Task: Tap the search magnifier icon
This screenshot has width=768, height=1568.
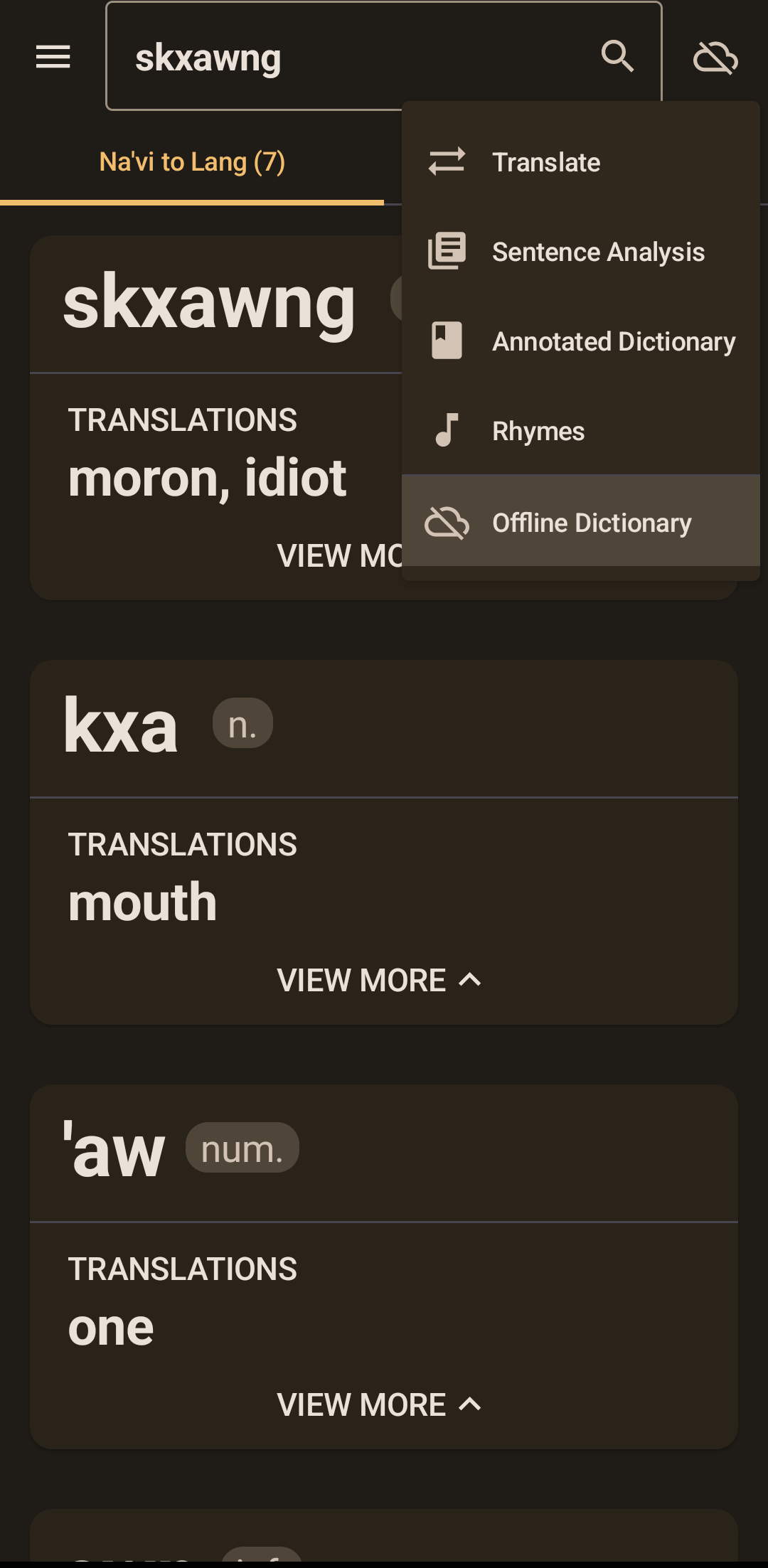Action: (617, 57)
